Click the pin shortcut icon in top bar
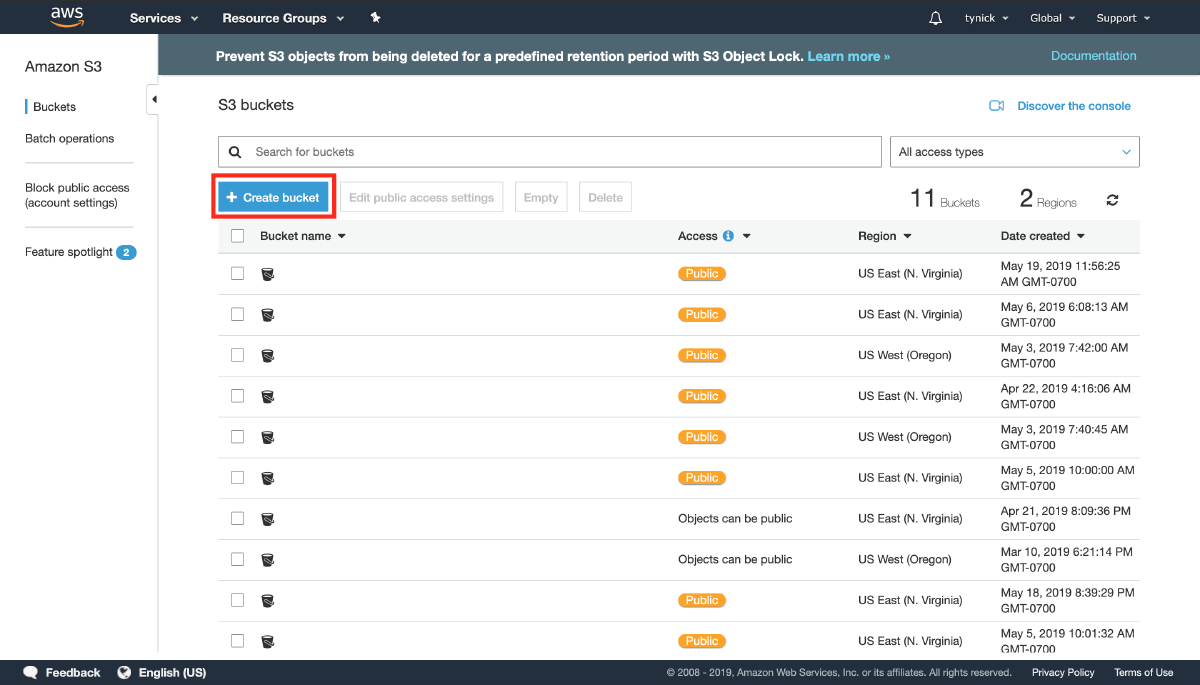The image size is (1200, 685). 375,18
